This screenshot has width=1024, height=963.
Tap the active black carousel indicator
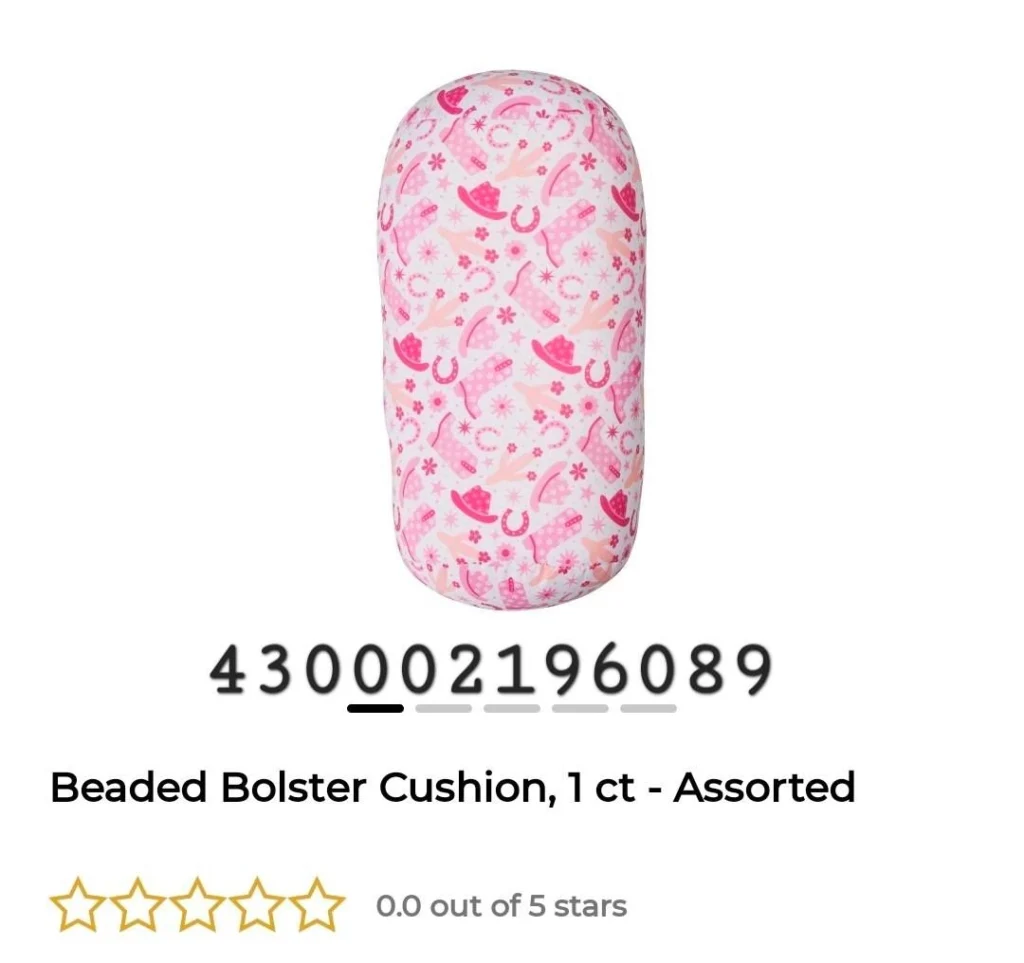(376, 708)
